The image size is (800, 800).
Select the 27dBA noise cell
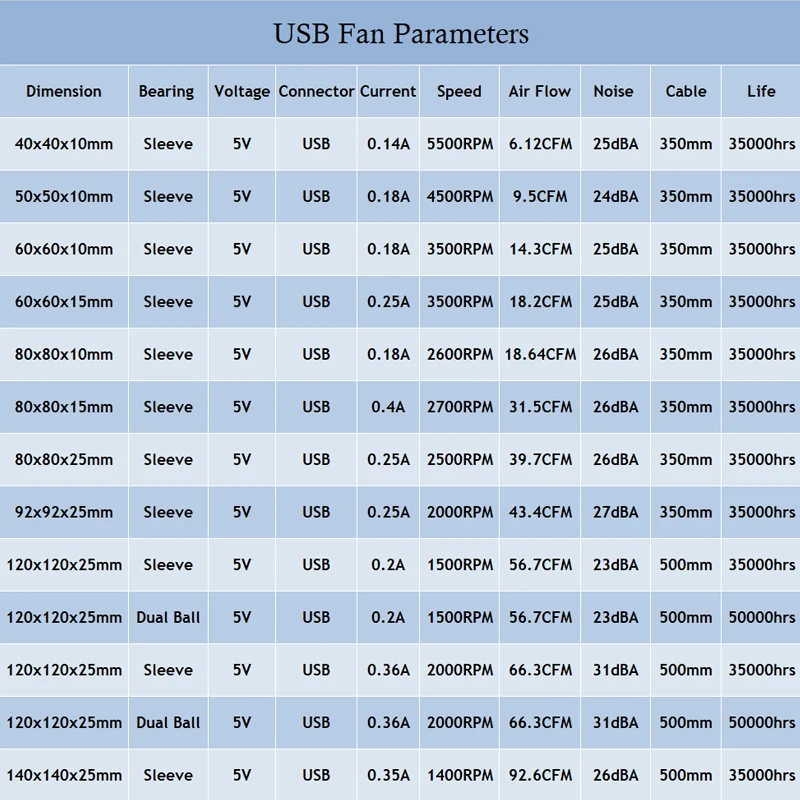click(615, 512)
